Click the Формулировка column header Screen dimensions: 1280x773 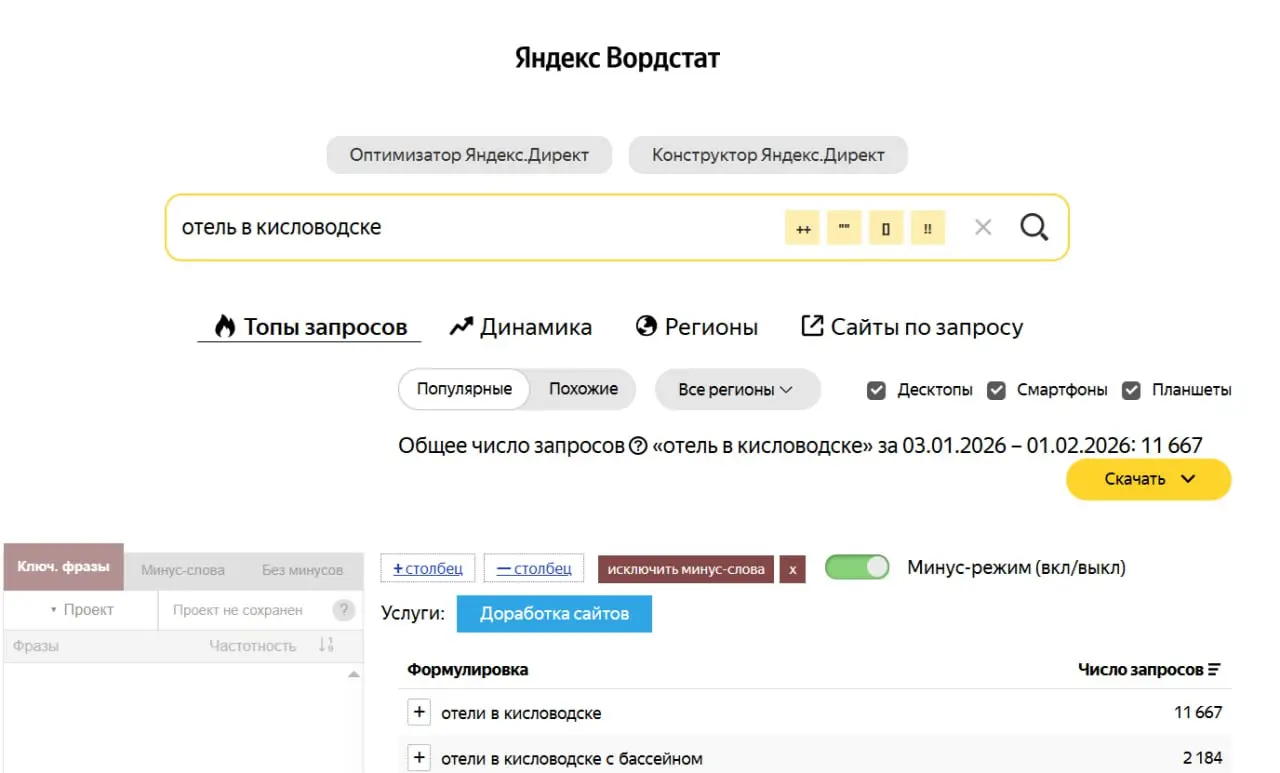click(468, 669)
